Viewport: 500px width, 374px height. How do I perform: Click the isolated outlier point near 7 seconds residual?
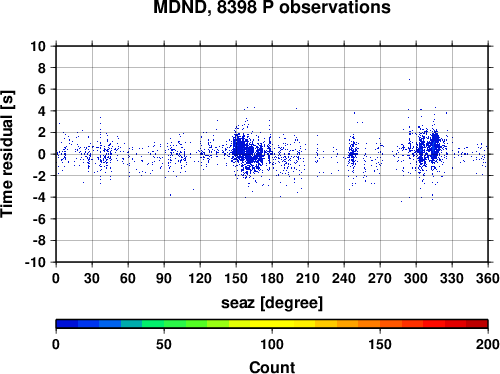click(409, 79)
